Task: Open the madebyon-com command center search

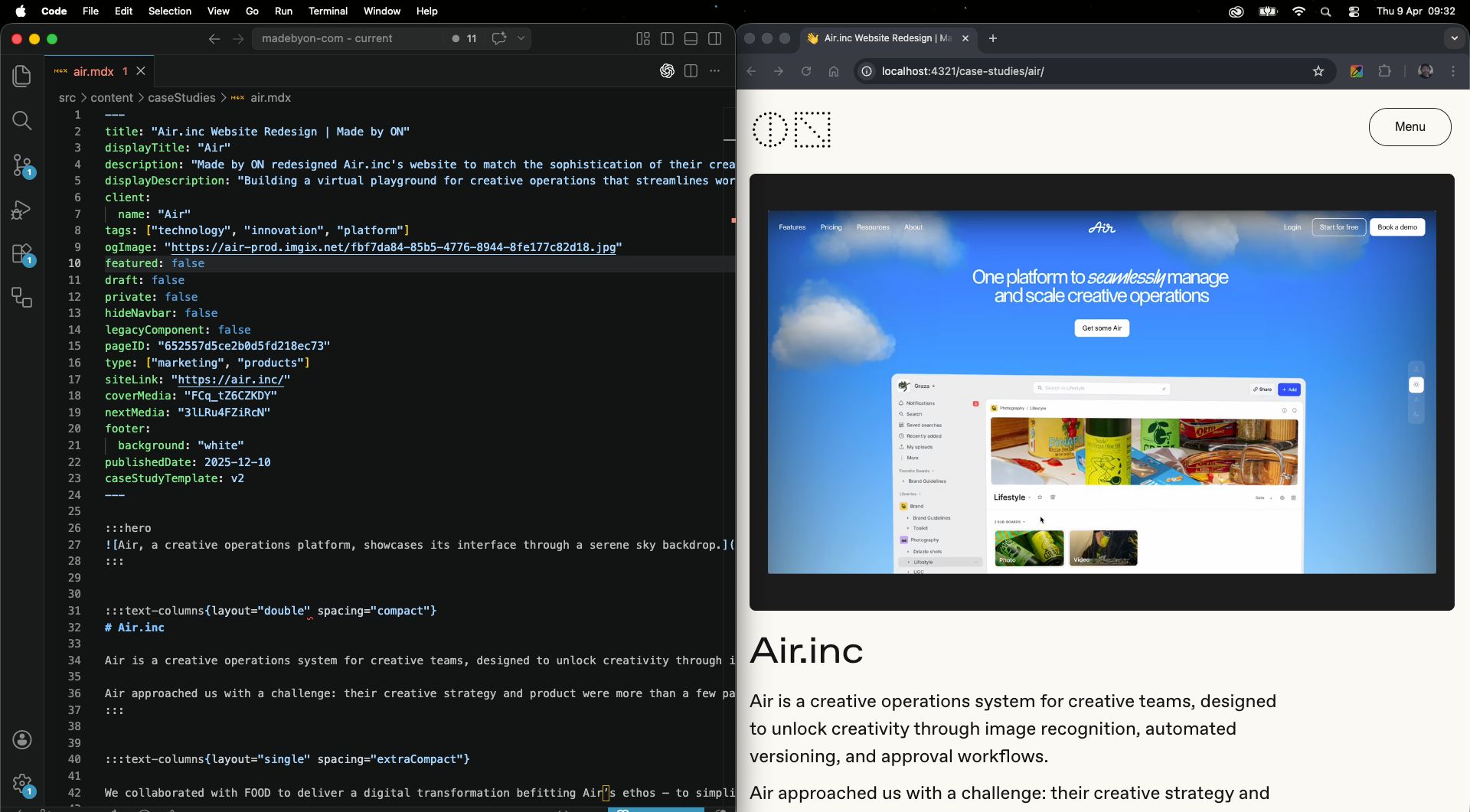Action: point(348,38)
